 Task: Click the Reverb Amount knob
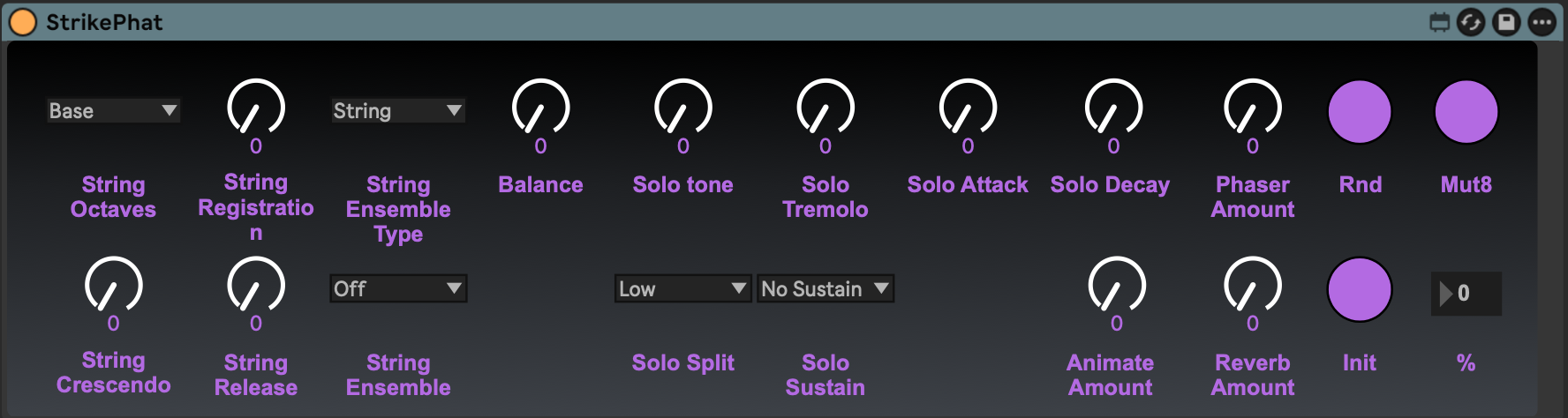coord(1252,286)
